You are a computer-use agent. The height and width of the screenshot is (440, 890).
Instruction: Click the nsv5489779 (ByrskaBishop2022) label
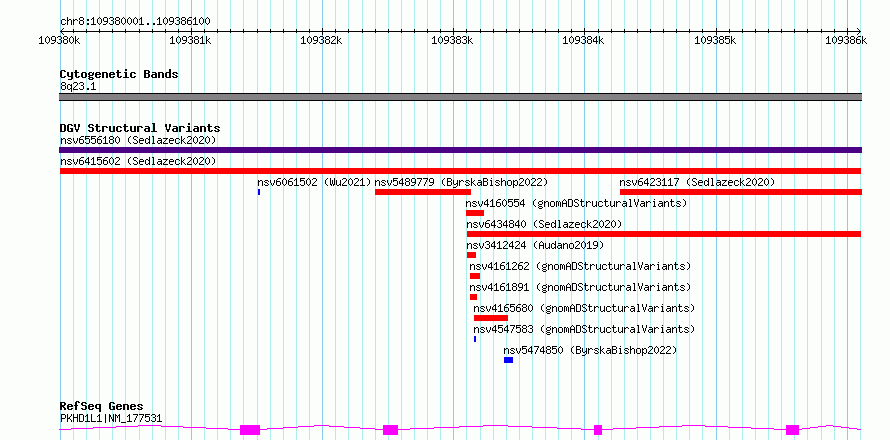[461, 182]
